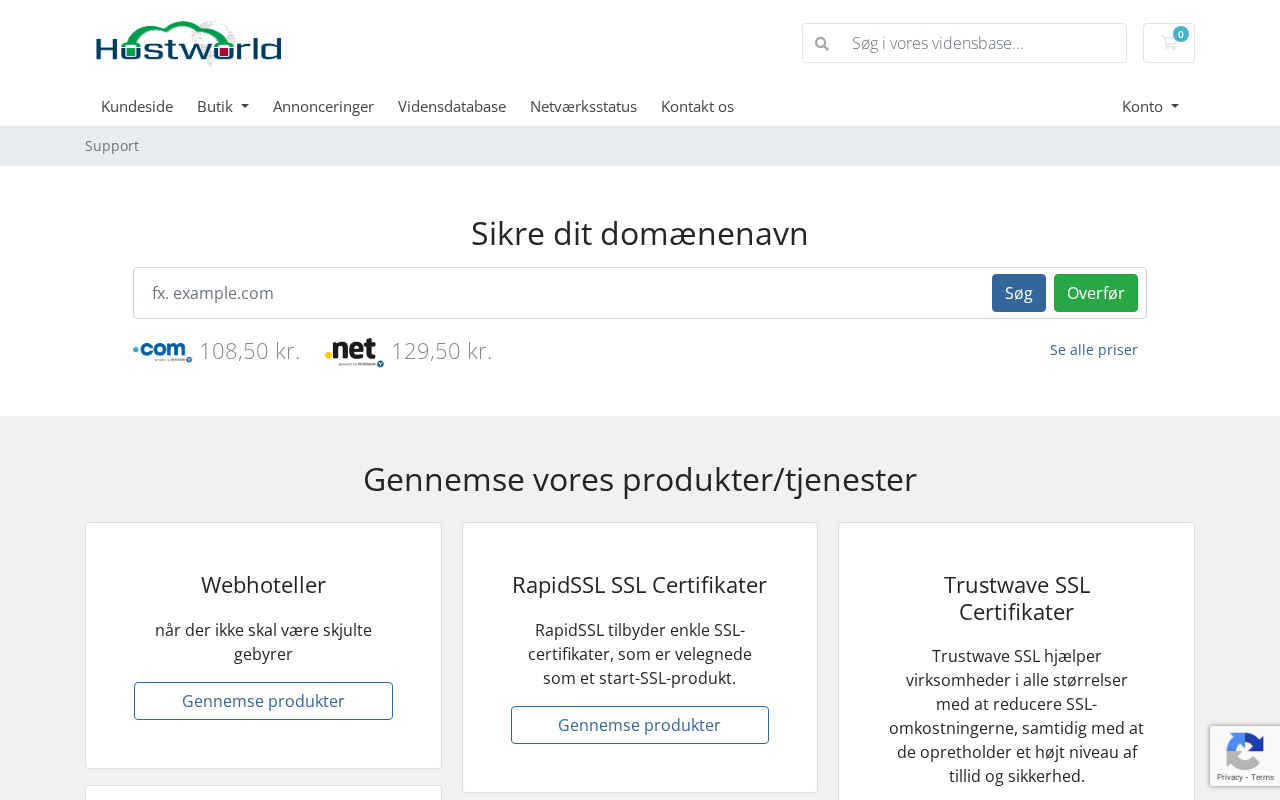Expand the Konto dropdown menu
Screen dimensions: 1280x800
(x=1149, y=106)
